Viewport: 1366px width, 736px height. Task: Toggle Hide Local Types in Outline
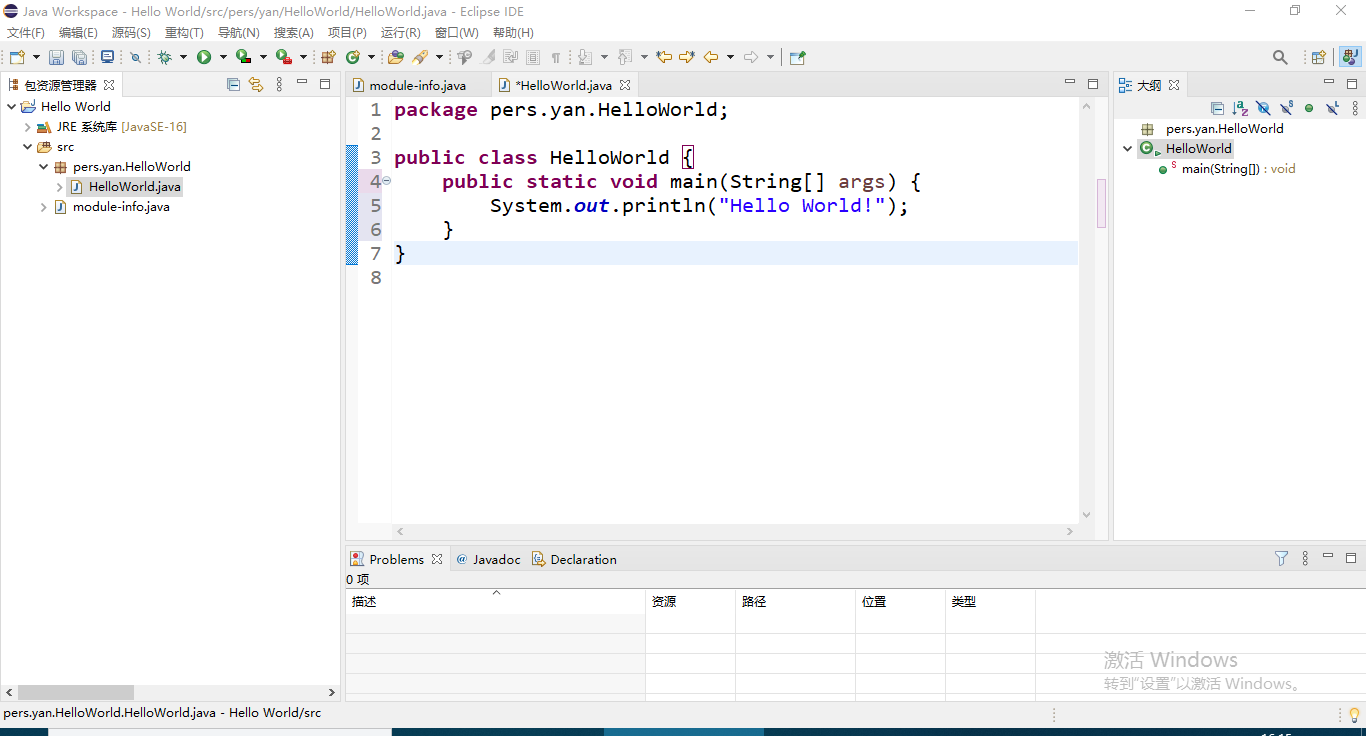[x=1332, y=108]
